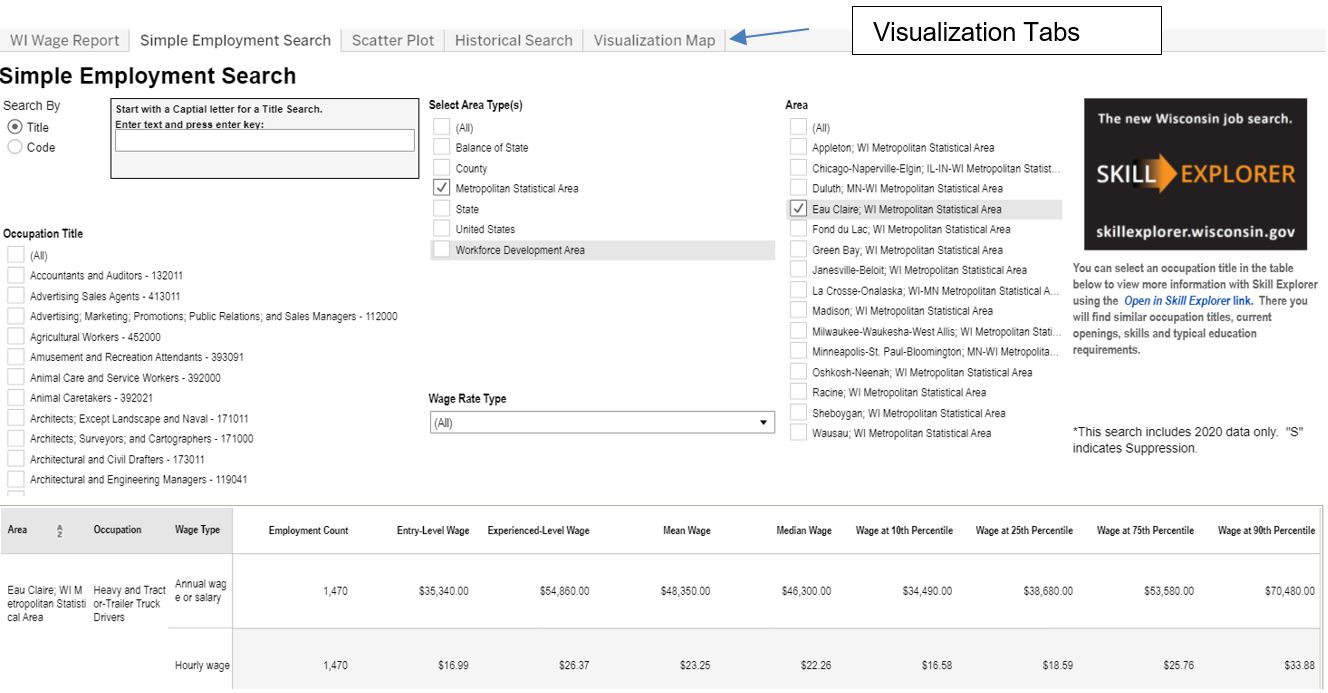Viewport: 1328px width, 693px height.
Task: Open the Visualization Map tab
Action: 654,41
